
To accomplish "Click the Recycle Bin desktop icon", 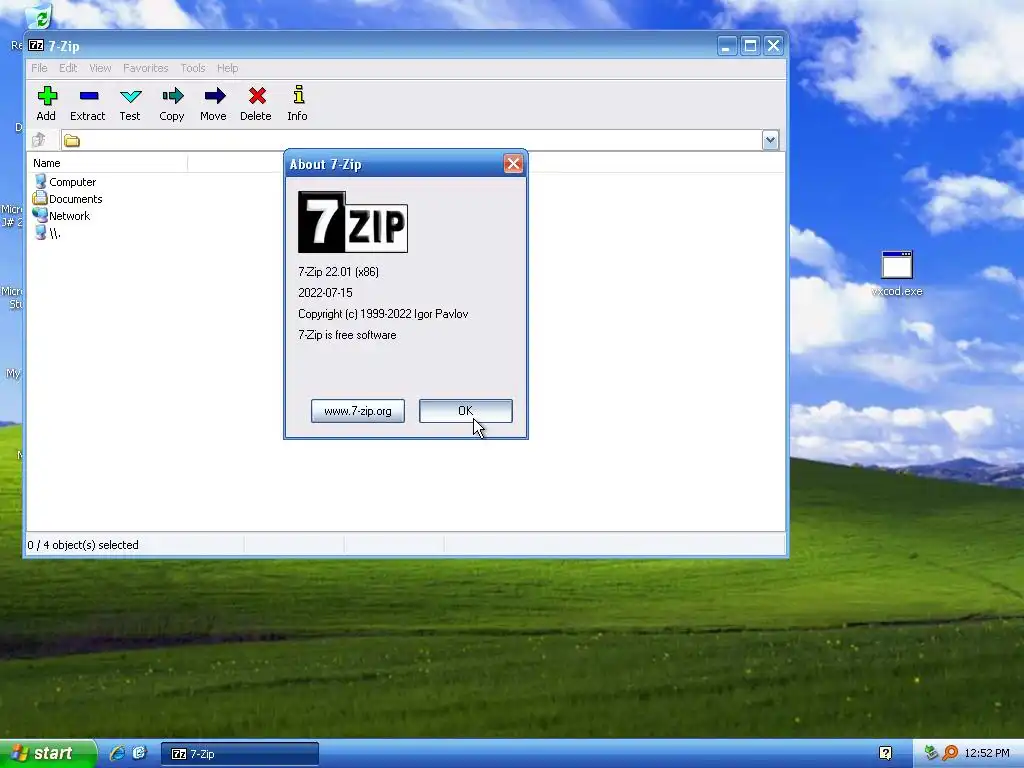I will point(39,16).
